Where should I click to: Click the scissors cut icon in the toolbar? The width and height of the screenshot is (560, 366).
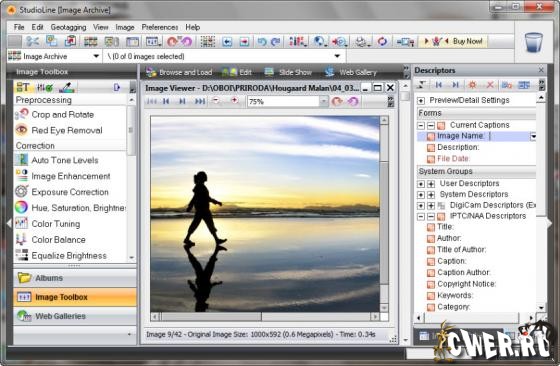(x=32, y=41)
